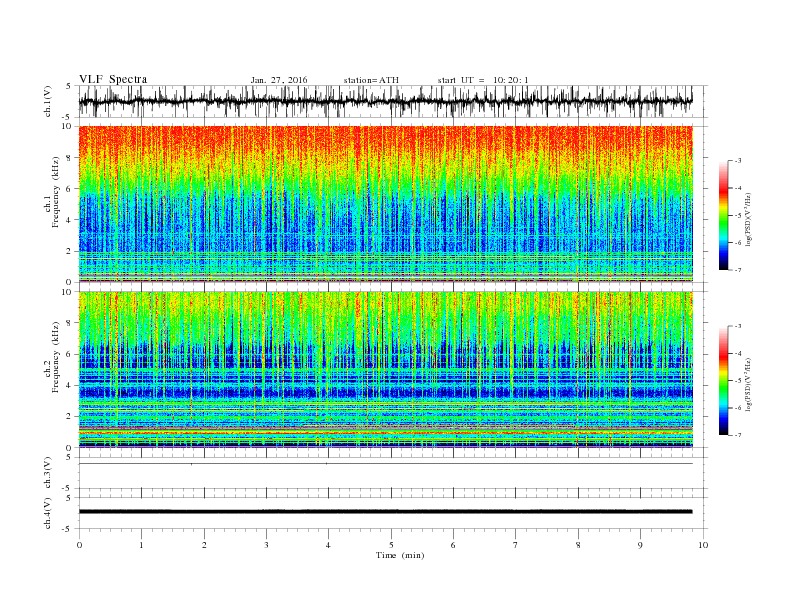This screenshot has height=612, width=792.
Task: Click the "ch.3(V)" axis label
Action: pos(48,473)
